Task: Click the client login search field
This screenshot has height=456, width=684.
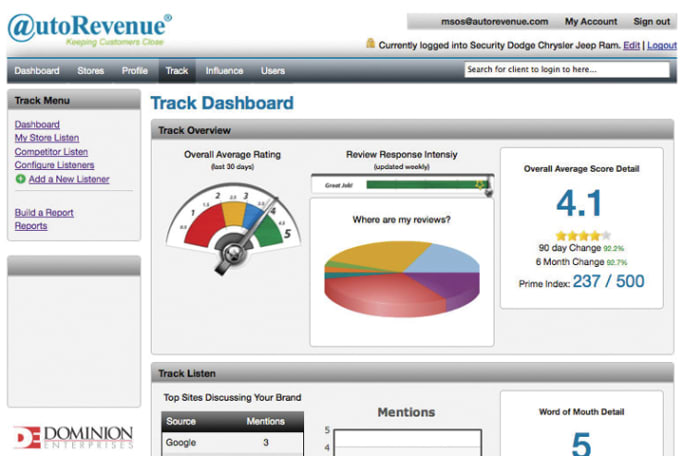Action: [x=566, y=70]
